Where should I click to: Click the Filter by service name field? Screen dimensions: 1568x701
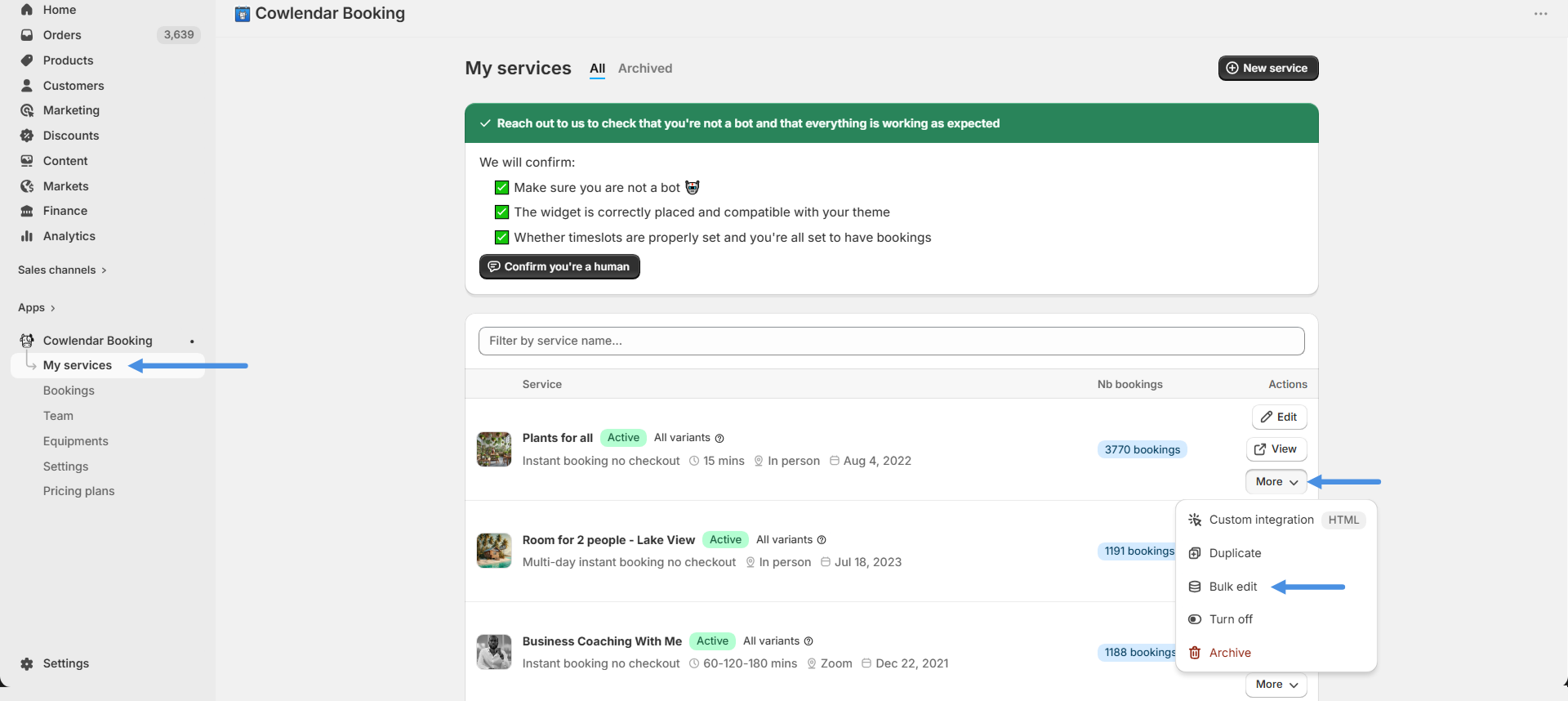[x=891, y=342]
